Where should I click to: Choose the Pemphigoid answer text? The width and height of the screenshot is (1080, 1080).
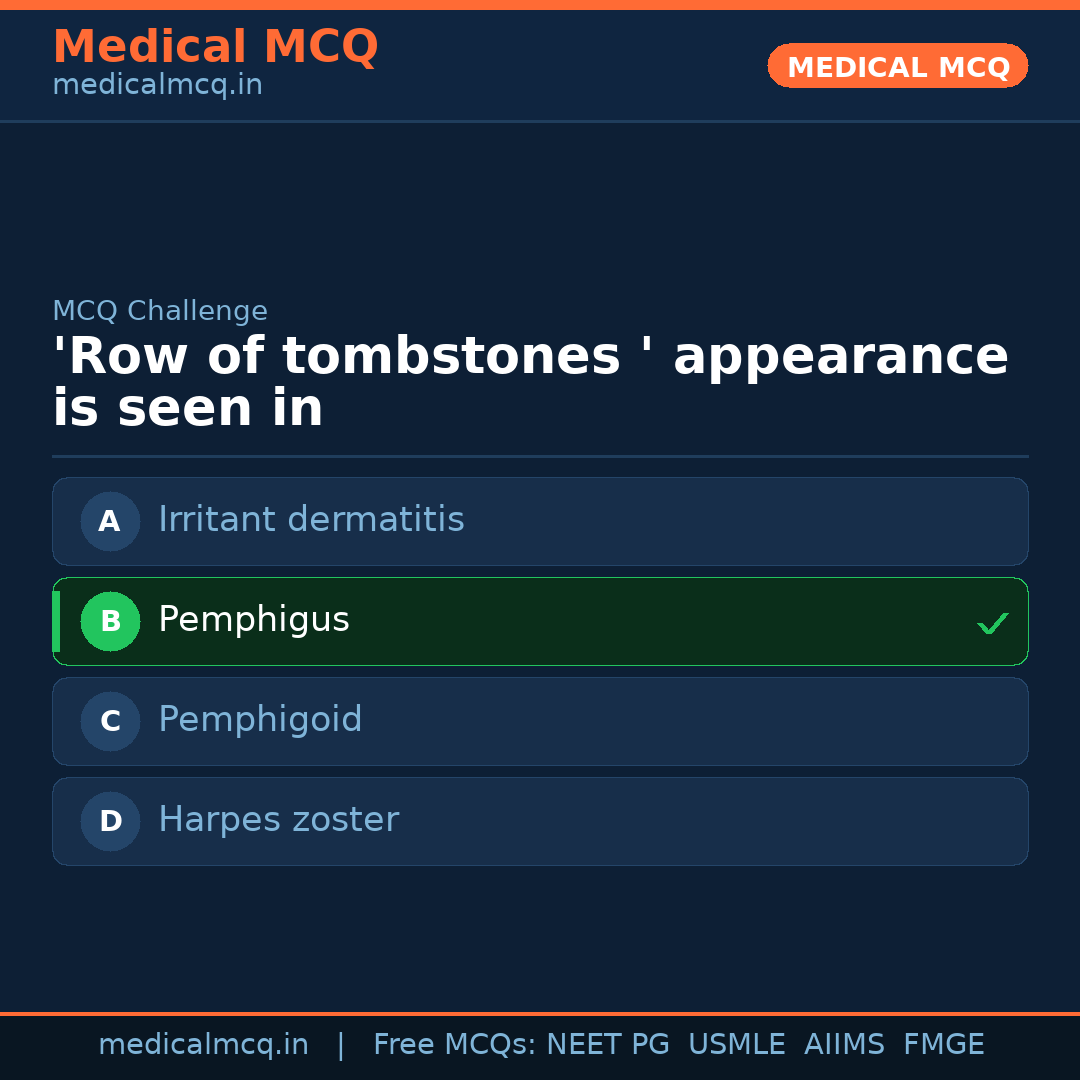260,720
